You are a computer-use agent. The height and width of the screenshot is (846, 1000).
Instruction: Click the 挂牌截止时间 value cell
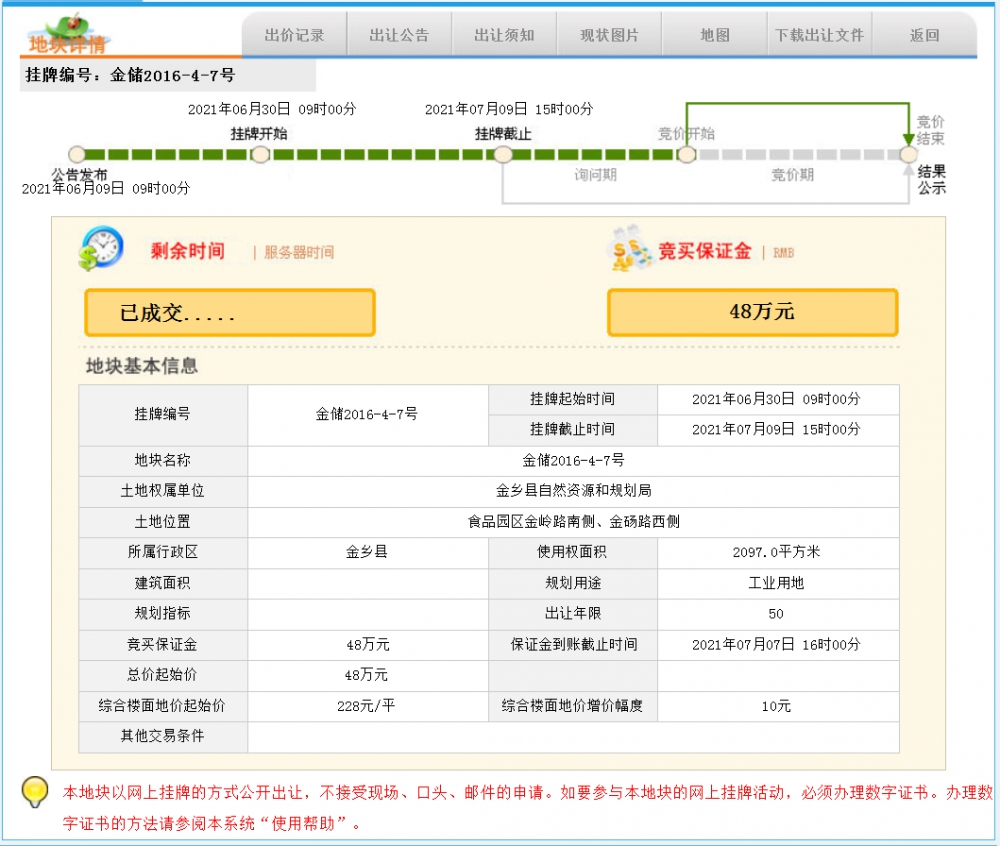(x=778, y=430)
